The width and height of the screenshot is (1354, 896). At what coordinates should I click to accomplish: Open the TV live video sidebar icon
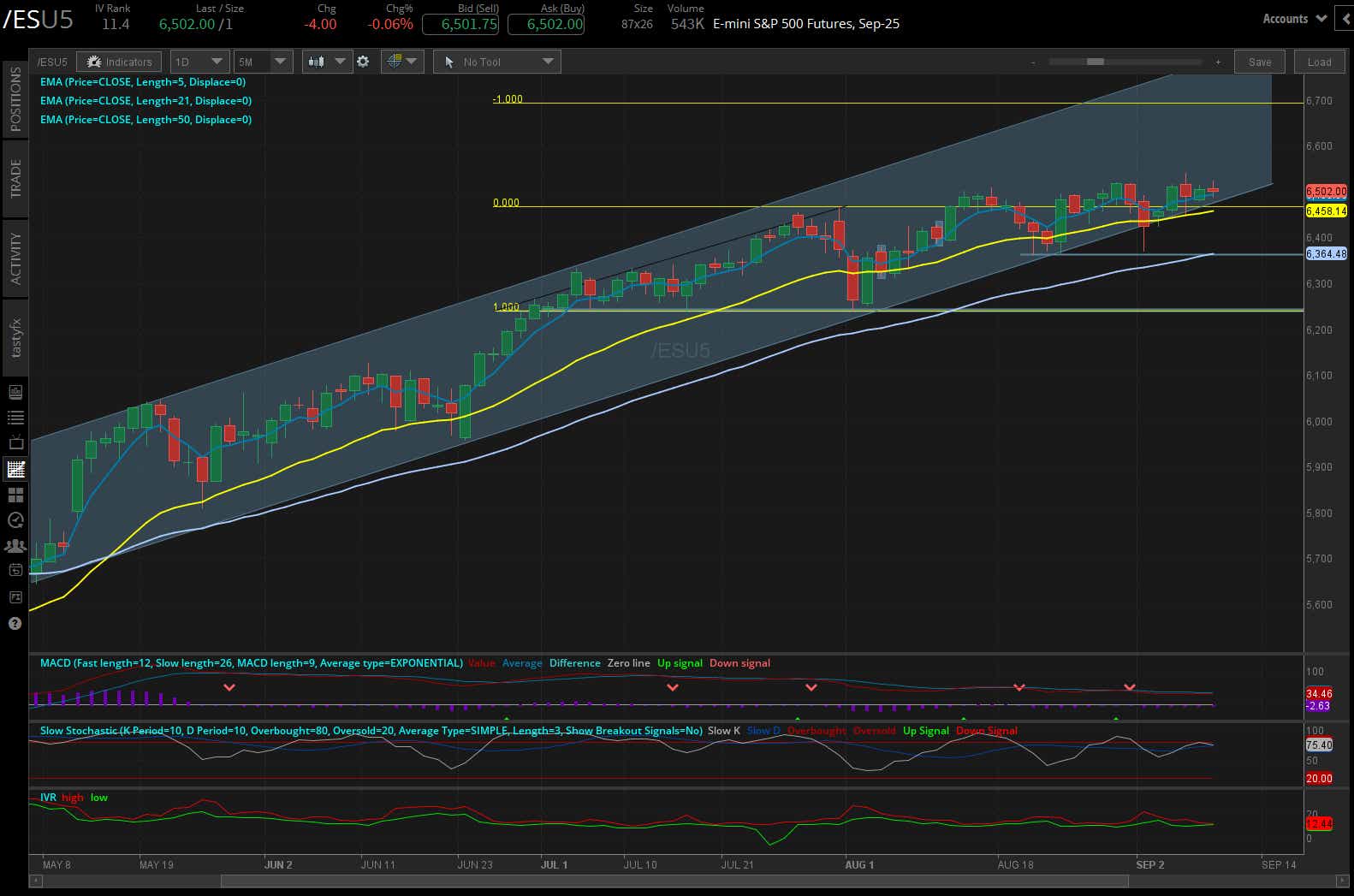pos(15,442)
